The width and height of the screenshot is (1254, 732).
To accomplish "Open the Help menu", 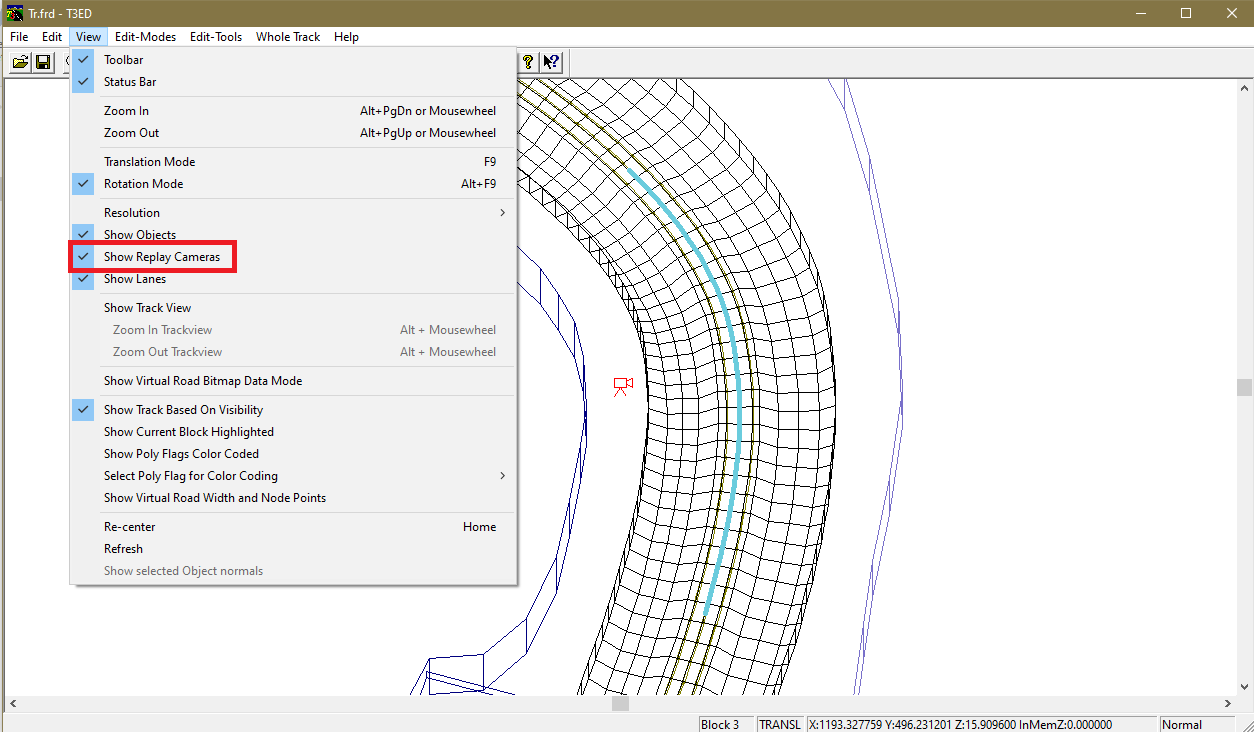I will click(346, 37).
